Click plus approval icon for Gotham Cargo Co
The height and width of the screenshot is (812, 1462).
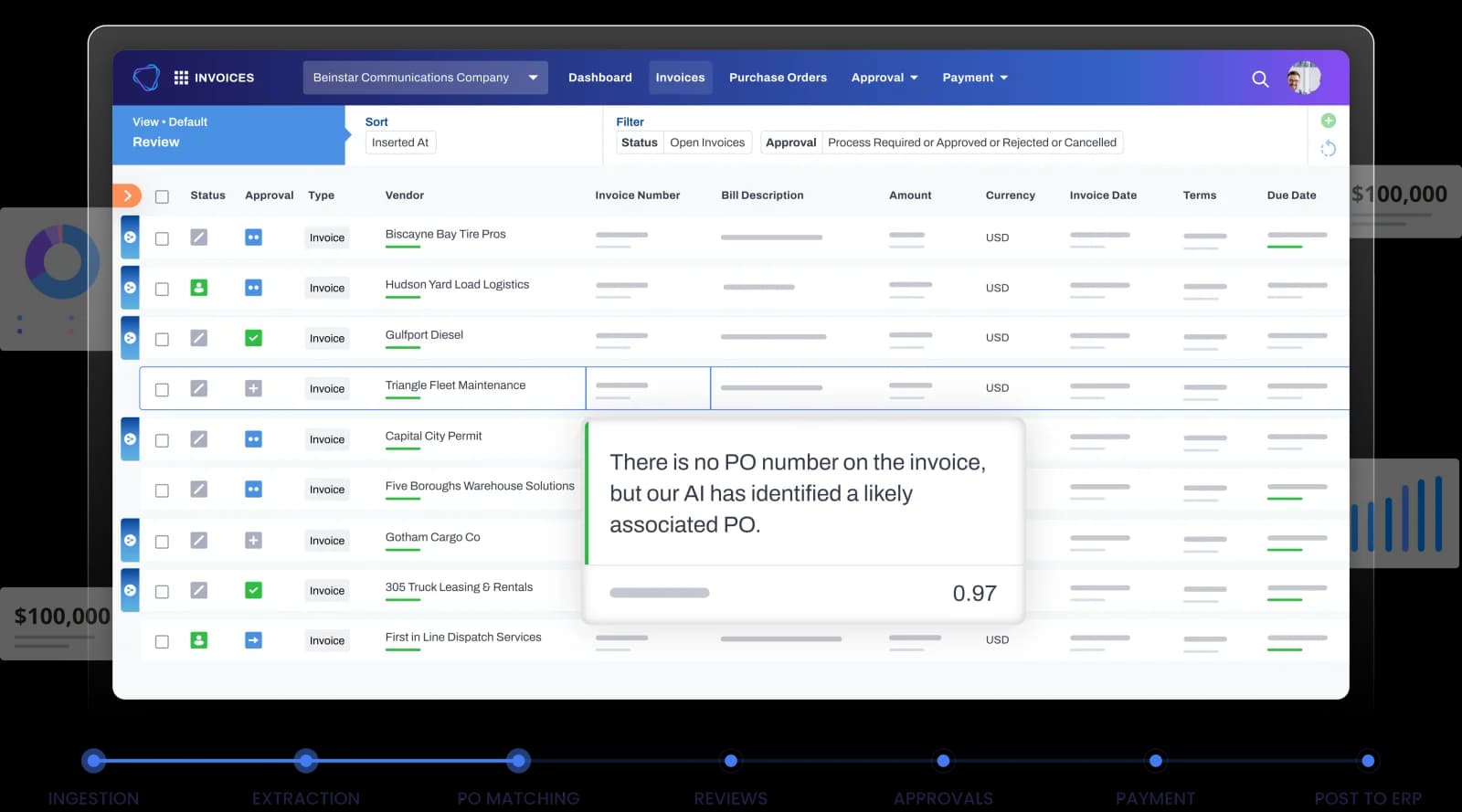click(253, 541)
